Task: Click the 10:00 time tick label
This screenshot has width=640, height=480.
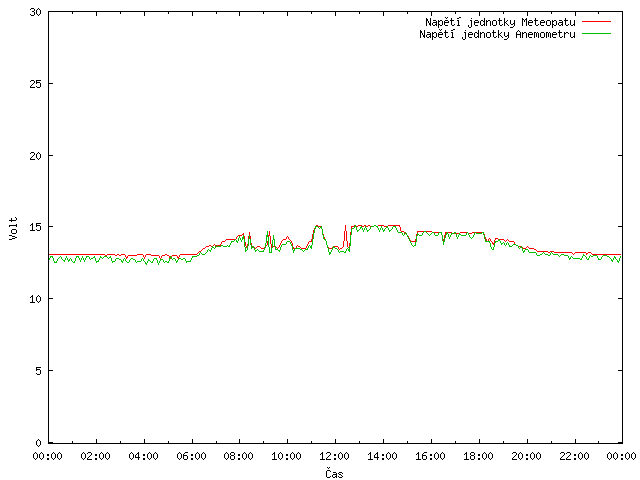Action: click(287, 456)
